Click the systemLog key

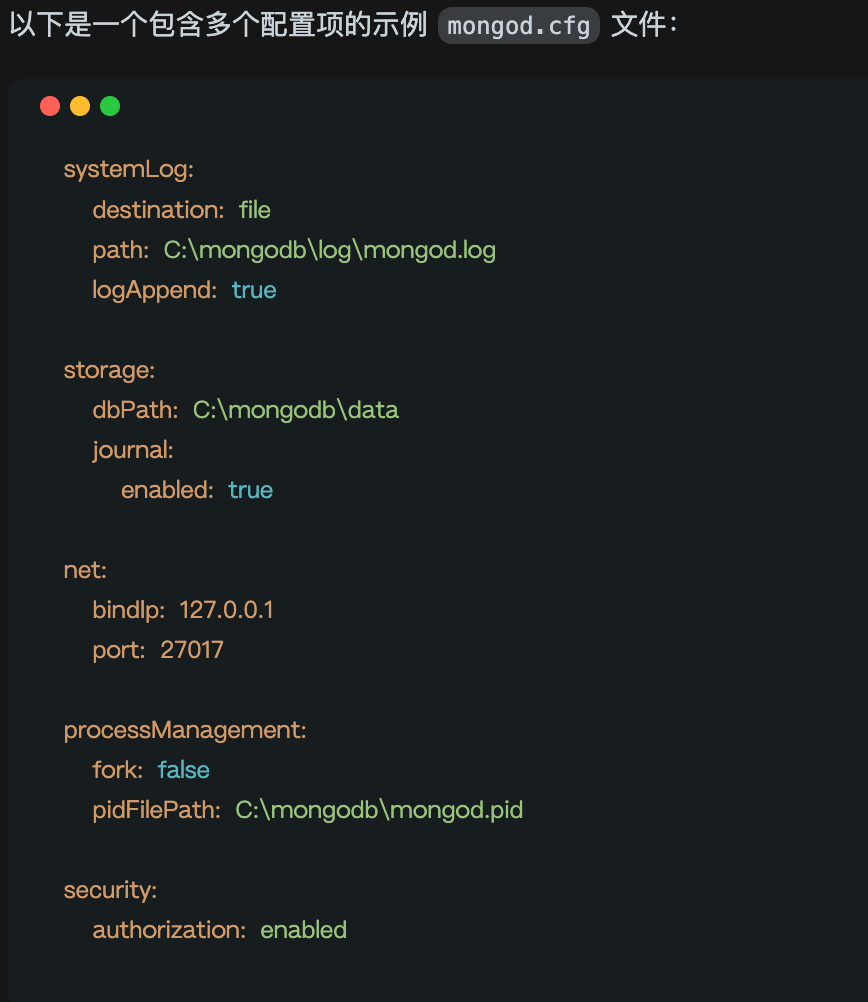(128, 170)
